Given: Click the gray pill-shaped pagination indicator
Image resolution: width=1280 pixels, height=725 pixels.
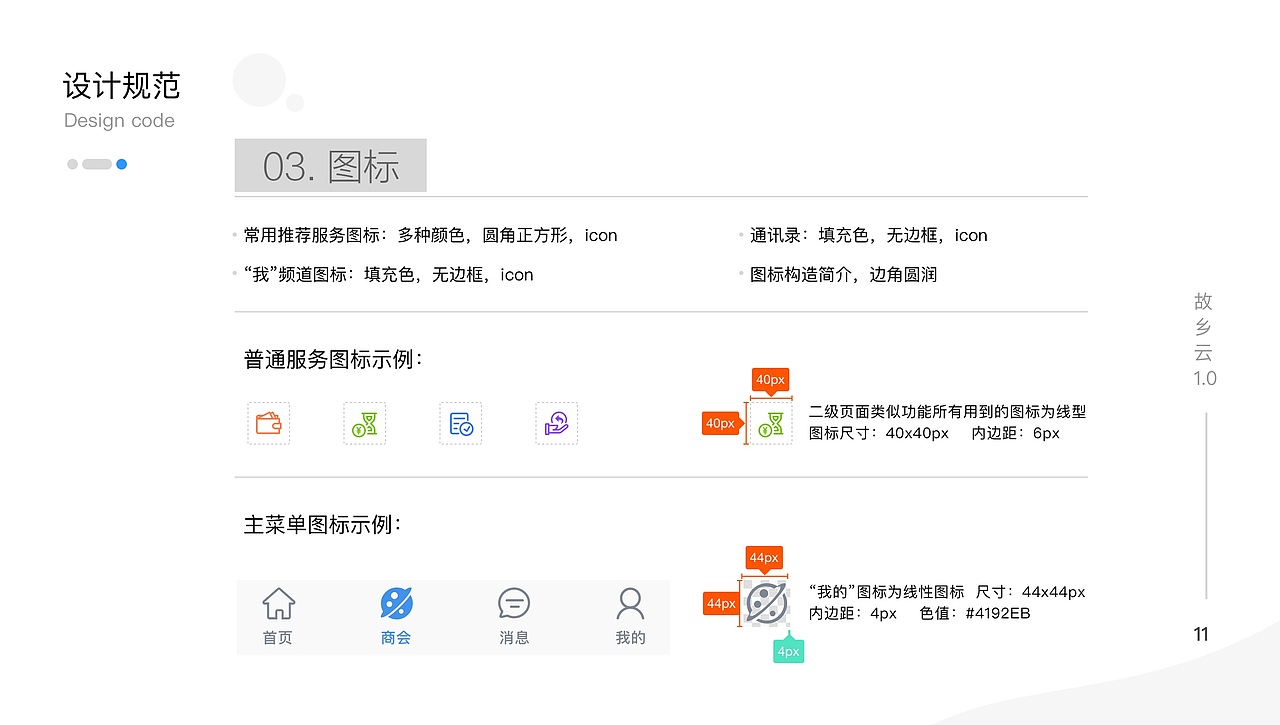Looking at the screenshot, I should [x=97, y=164].
